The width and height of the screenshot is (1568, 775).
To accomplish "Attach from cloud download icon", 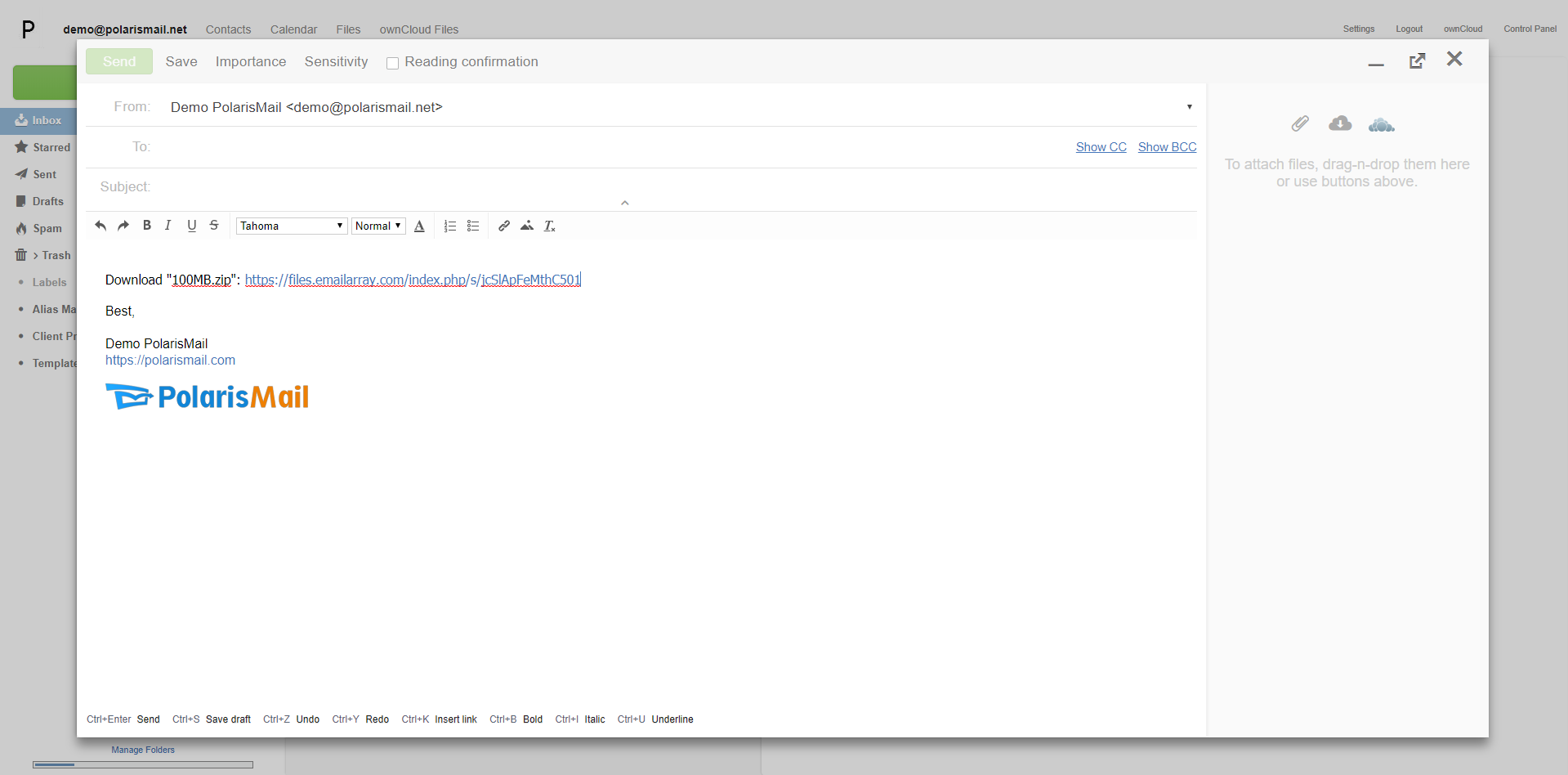I will pyautogui.click(x=1340, y=123).
